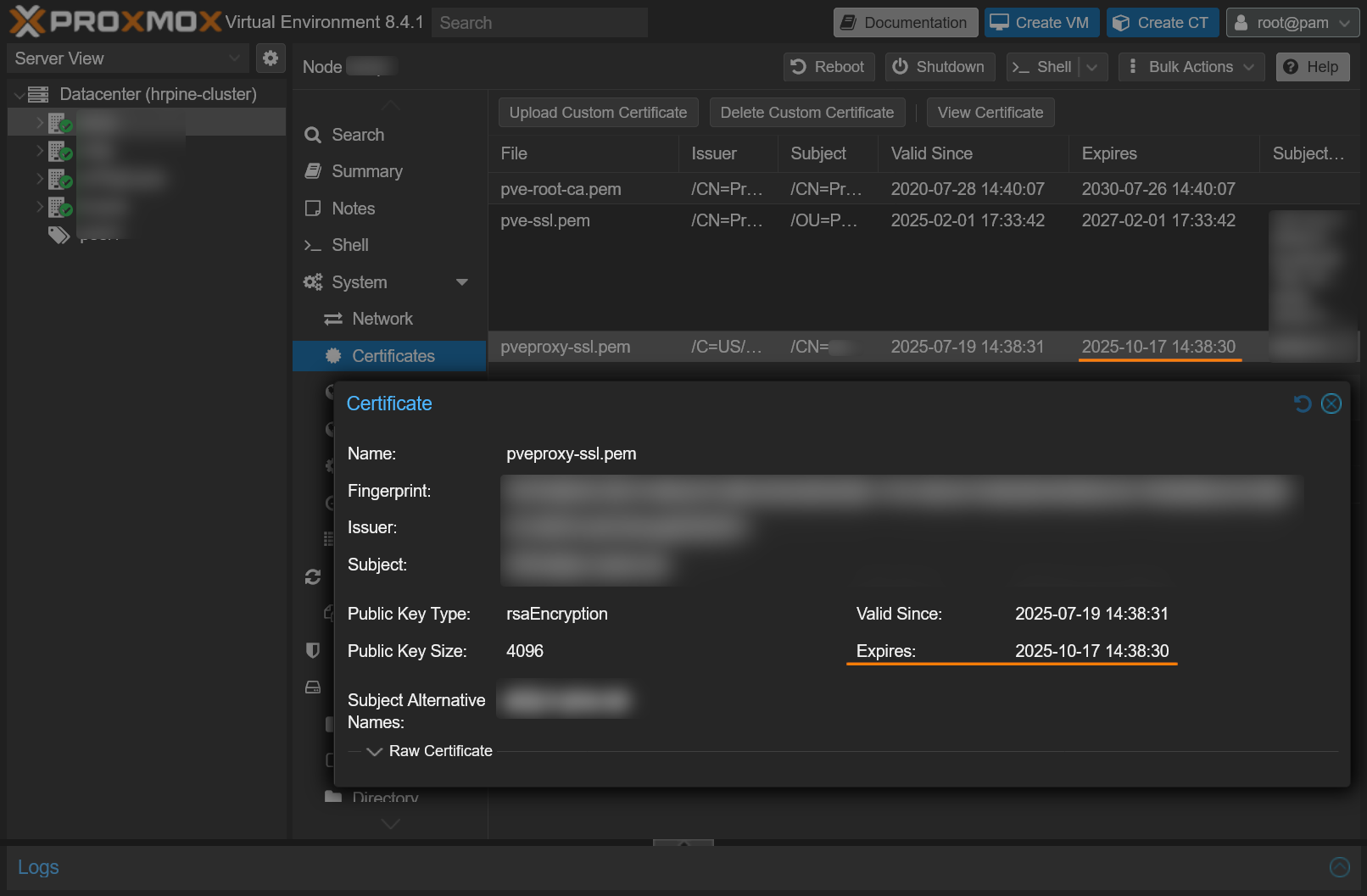This screenshot has width=1367, height=896.
Task: Open the Bulk Actions menu
Action: tap(1191, 67)
